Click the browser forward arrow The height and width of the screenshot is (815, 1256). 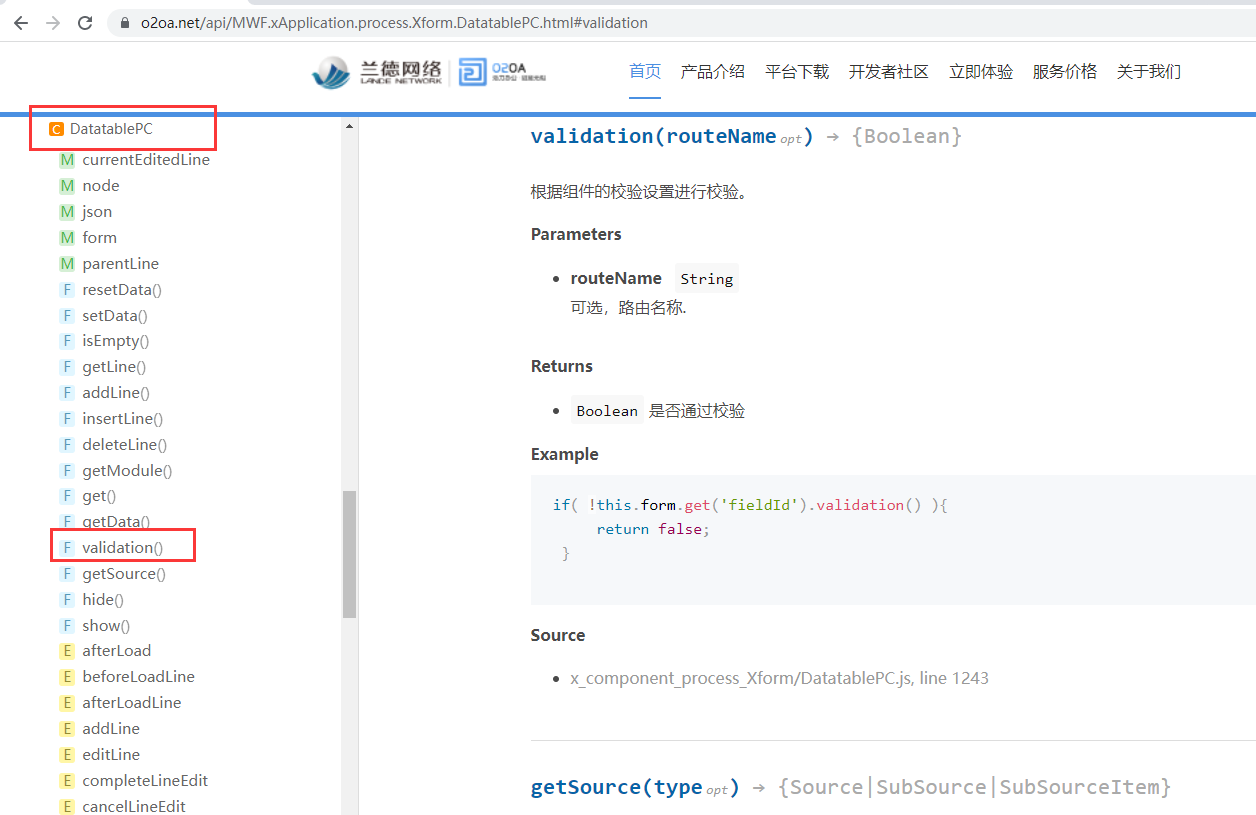click(53, 22)
